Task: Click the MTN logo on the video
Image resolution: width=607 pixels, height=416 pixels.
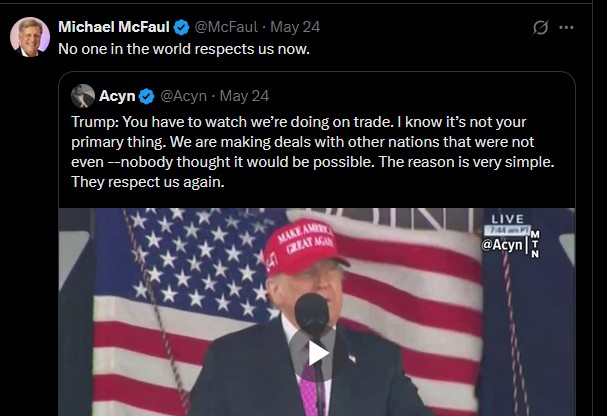Action: 535,244
